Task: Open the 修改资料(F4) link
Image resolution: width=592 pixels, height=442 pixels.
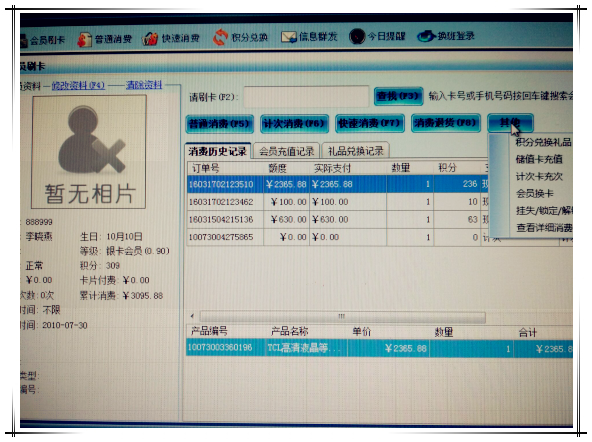Action: coord(78,86)
